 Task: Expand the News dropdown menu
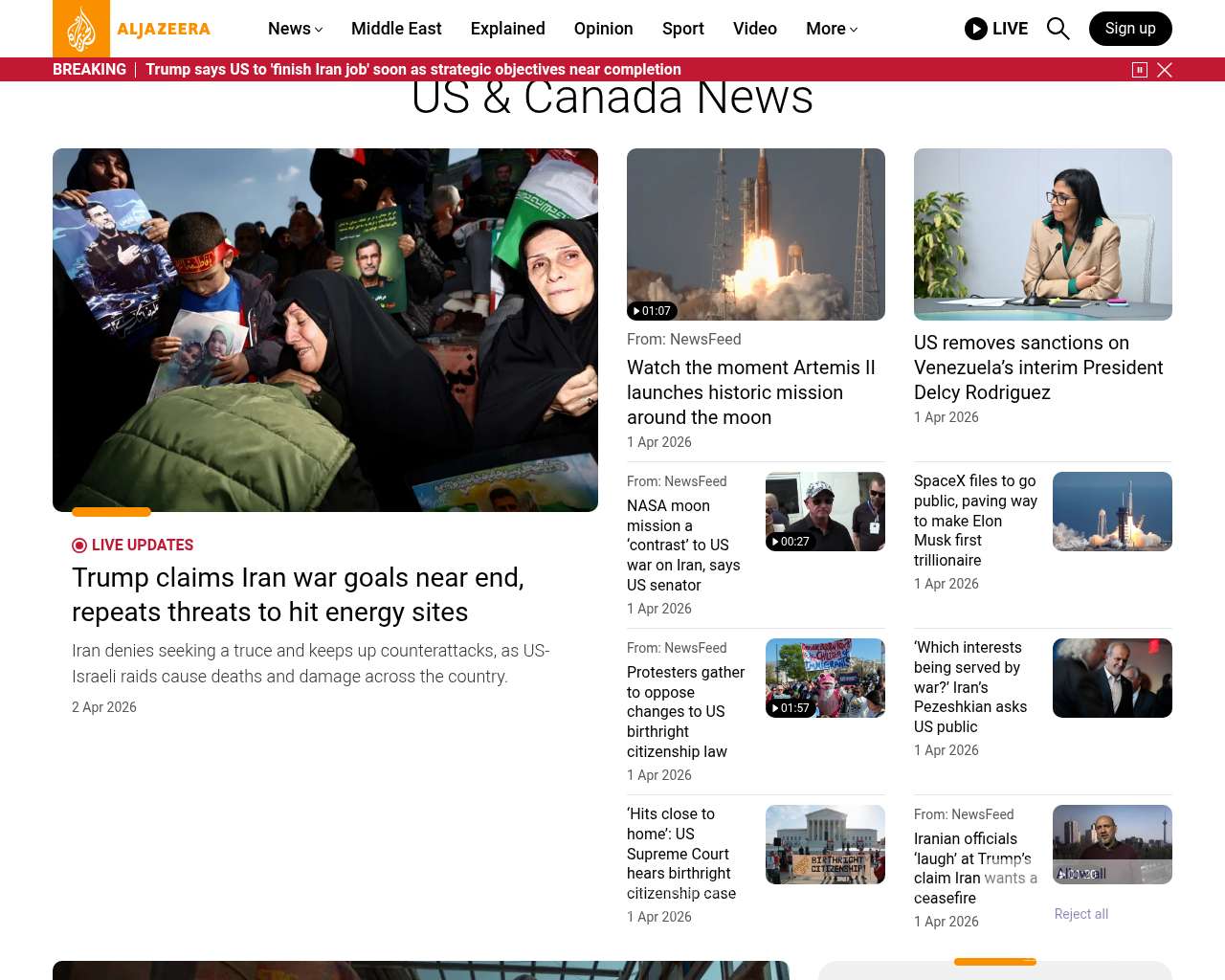pos(295,29)
